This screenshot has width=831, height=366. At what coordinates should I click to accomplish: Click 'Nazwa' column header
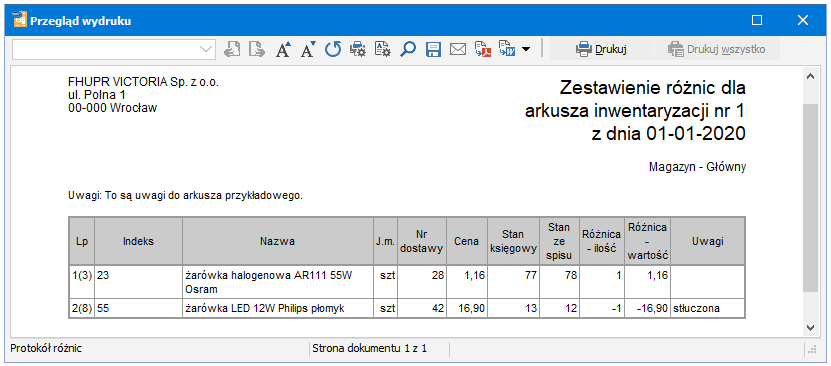click(278, 241)
